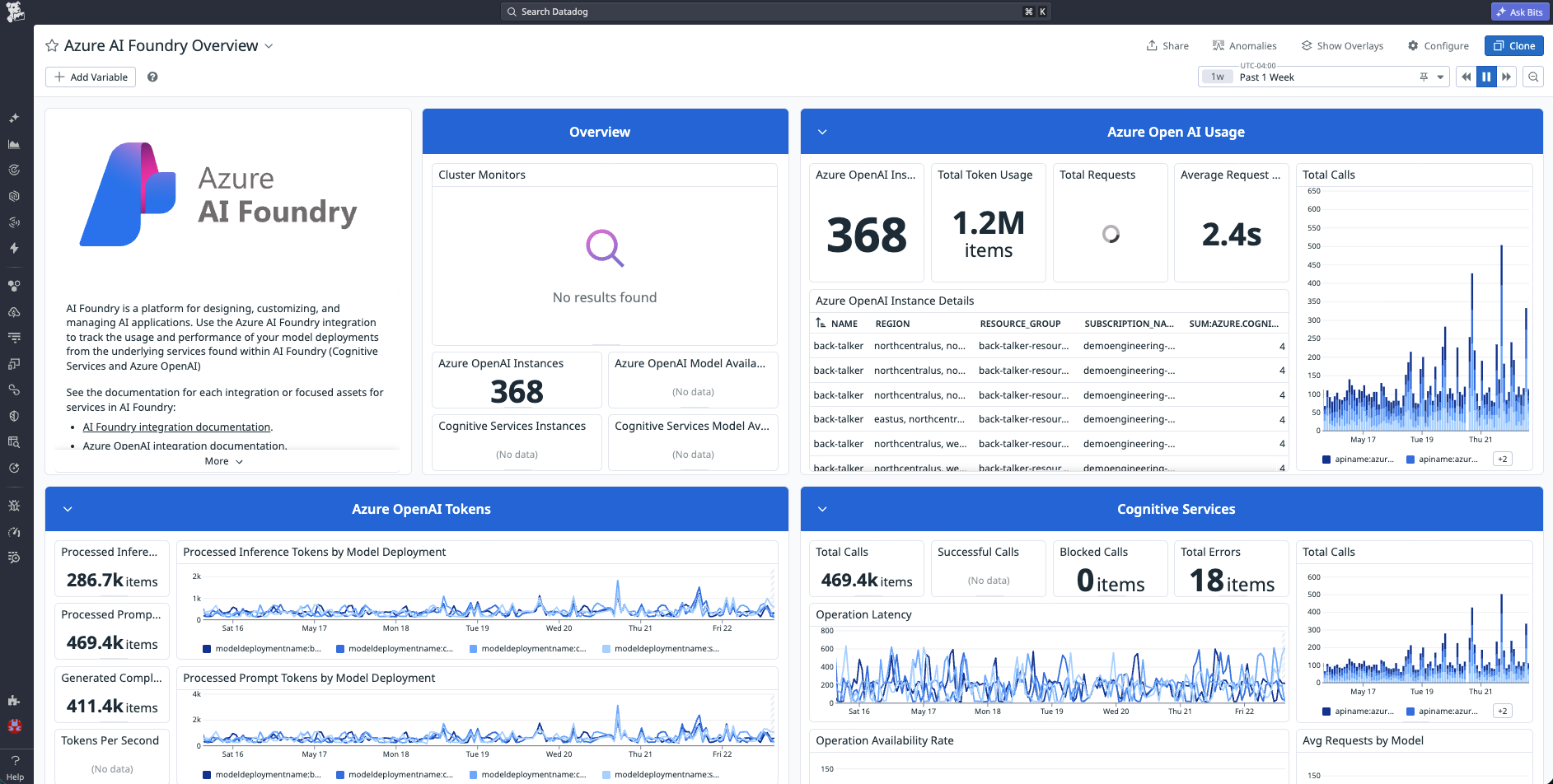
Task: Sort table by SUBSCRIPTION_NA... column
Action: 1129,324
